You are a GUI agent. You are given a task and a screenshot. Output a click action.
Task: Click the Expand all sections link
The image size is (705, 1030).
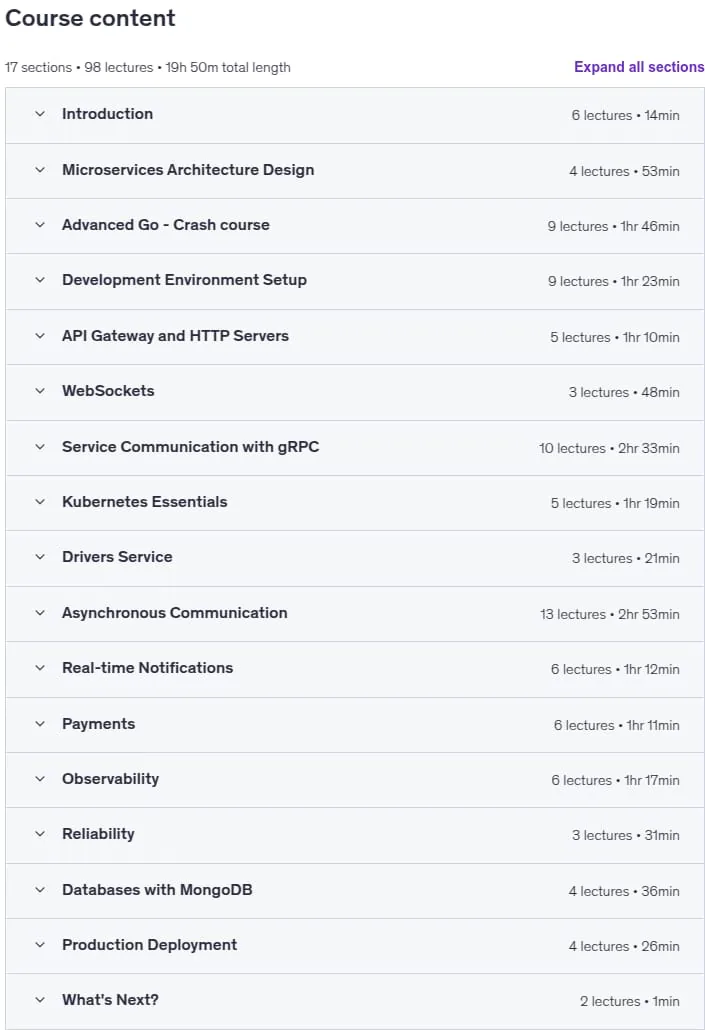click(x=639, y=67)
